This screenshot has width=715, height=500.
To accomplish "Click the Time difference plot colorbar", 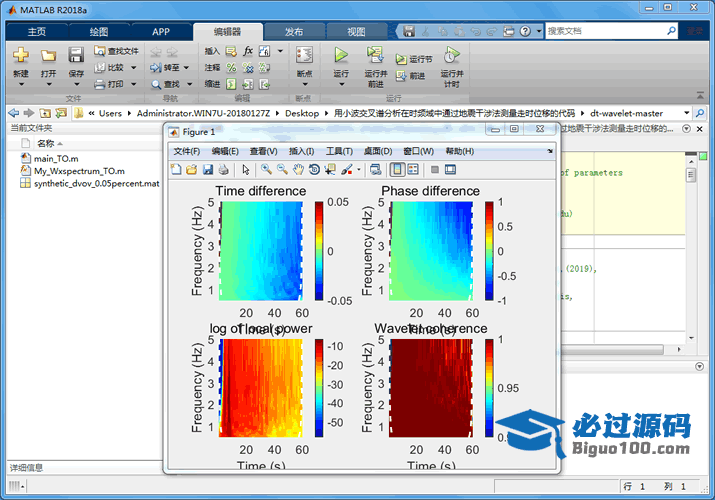I will point(319,251).
